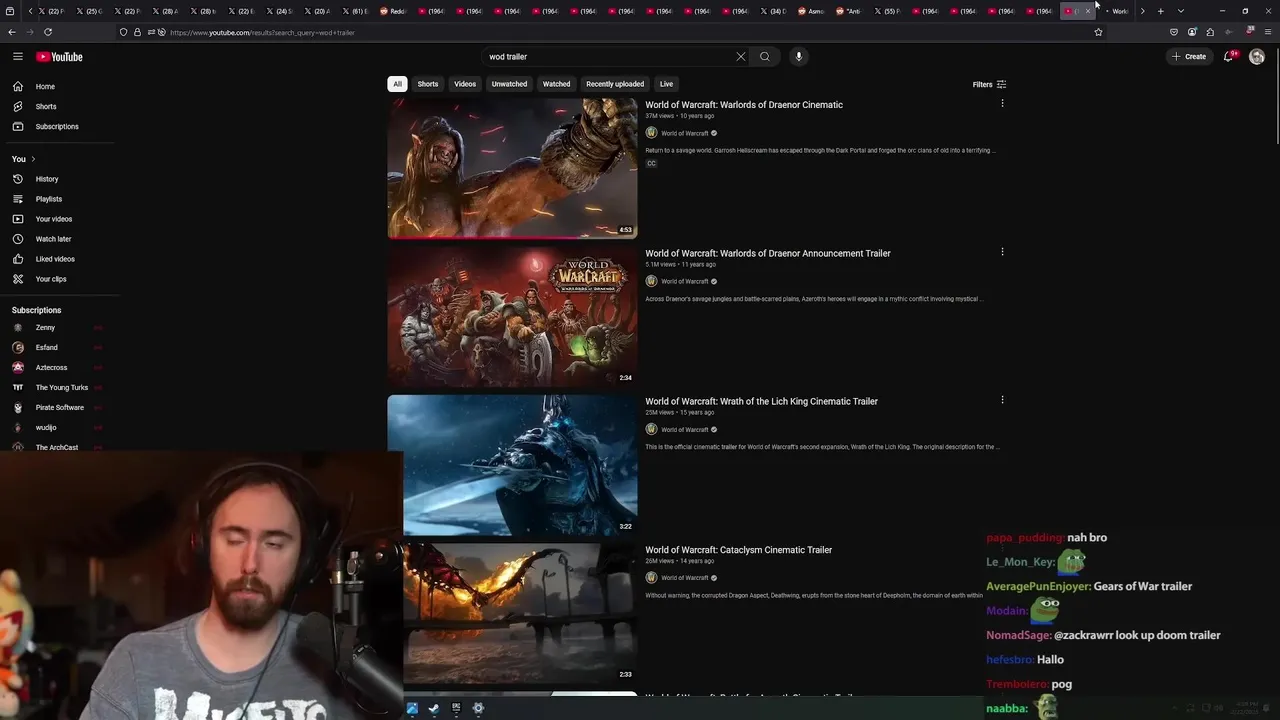The image size is (1280, 720).
Task: Click the Cataclysm Cinematic Trailer title
Action: (738, 550)
